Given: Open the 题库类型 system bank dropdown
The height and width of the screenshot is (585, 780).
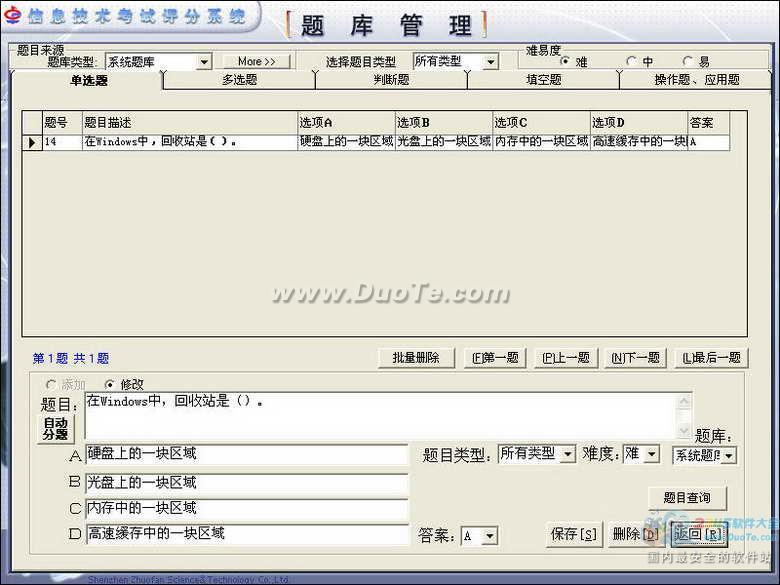Looking at the screenshot, I should [204, 62].
